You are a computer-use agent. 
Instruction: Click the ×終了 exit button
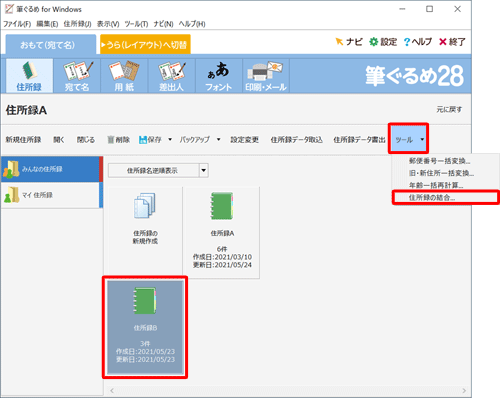pyautogui.click(x=452, y=42)
